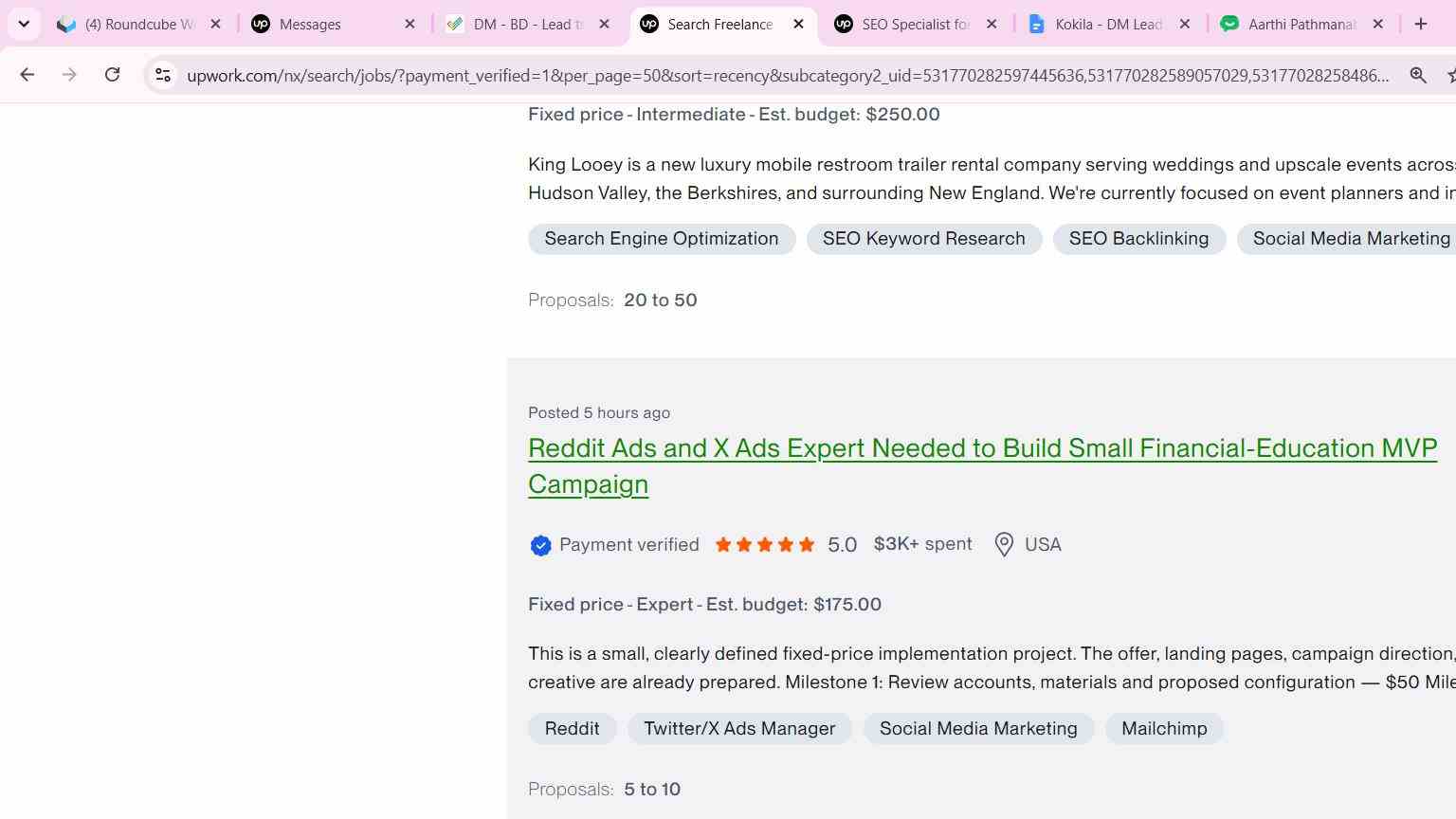1456x819 pixels.
Task: Expand the tab search dropdown arrow
Action: (24, 24)
